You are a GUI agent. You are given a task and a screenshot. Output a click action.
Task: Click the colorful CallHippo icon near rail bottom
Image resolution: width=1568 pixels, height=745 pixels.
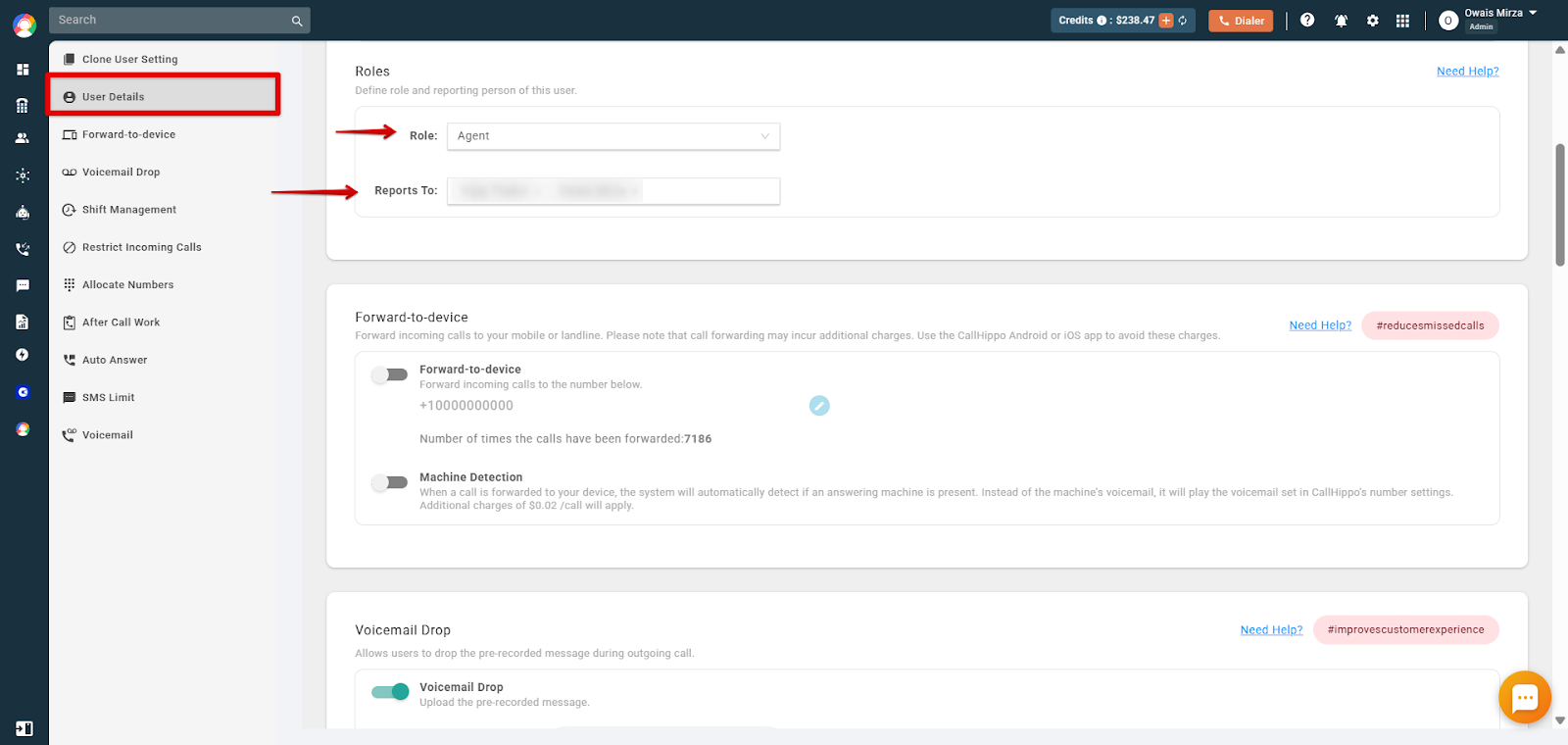pos(23,429)
